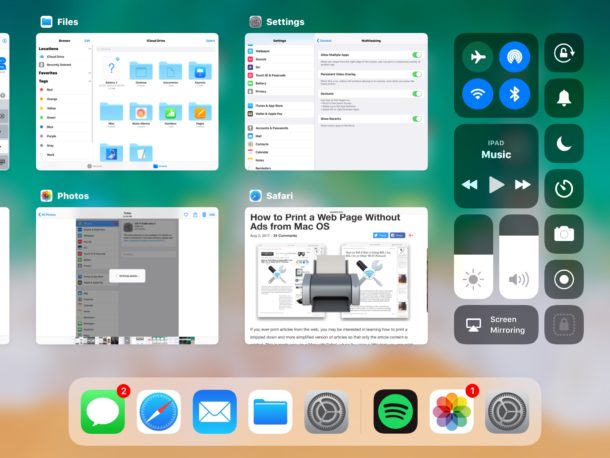This screenshot has height=458, width=610.
Task: Go back to All Photos
Action: point(47,214)
